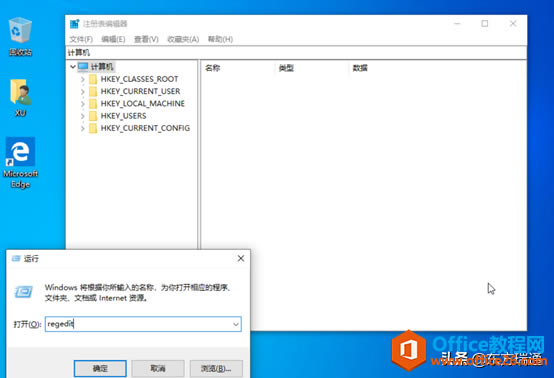This screenshot has height=378, width=554.
Task: Select the HKEY_LOCAL_MACHINE folder icon
Action: click(x=93, y=104)
